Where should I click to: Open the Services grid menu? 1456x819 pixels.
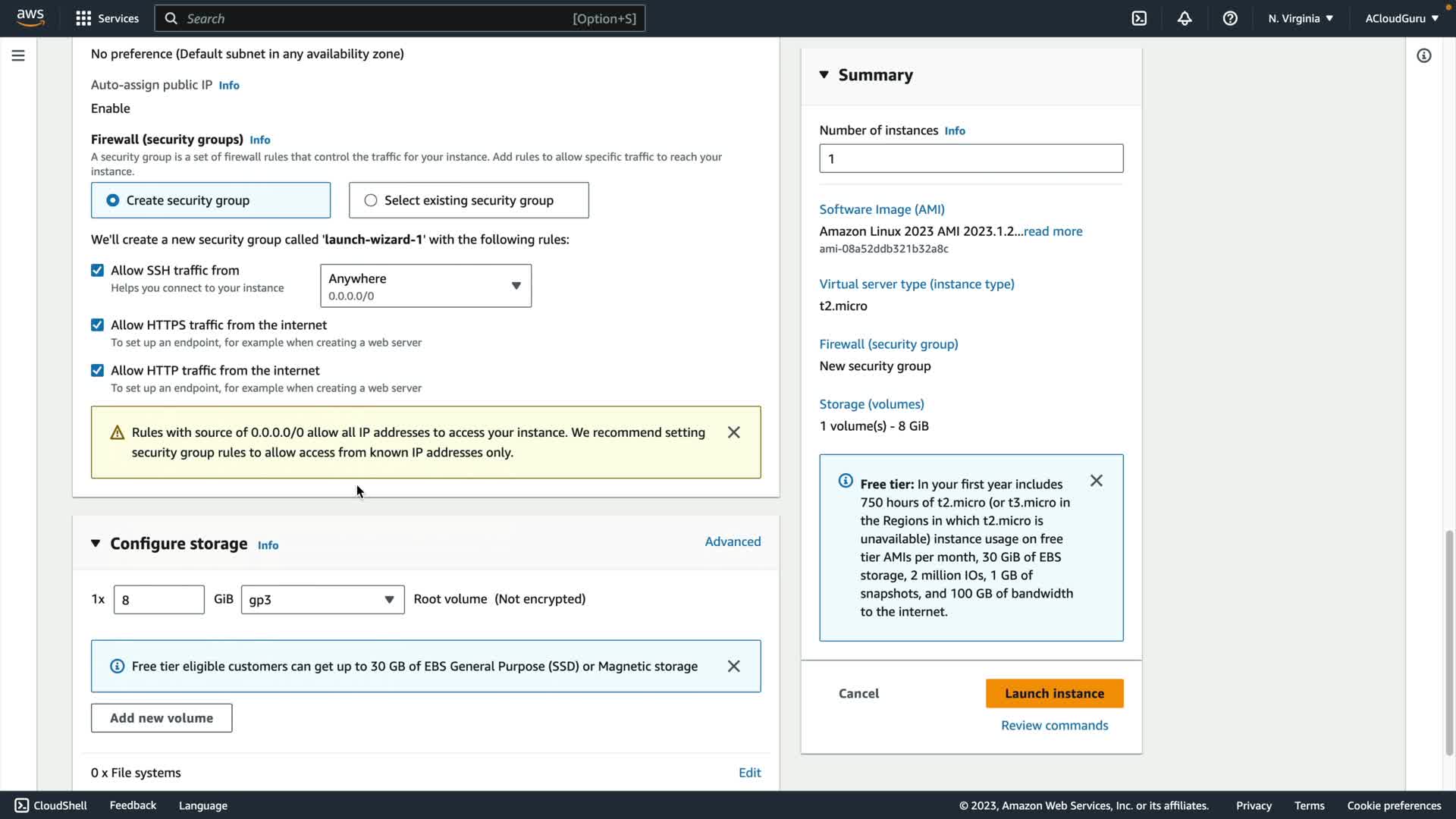[83, 18]
